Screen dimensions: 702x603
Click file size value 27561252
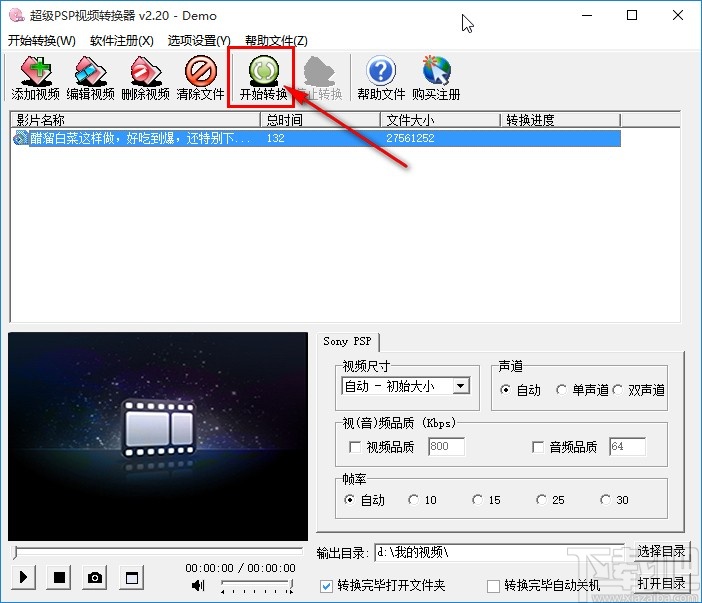411,138
